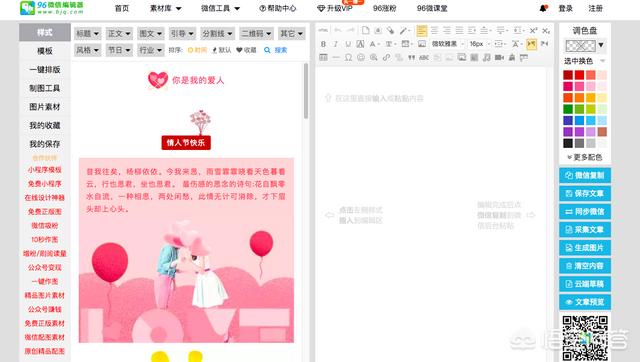640x362 pixels.
Task: Open the 图文 style dropdown
Action: (151, 33)
